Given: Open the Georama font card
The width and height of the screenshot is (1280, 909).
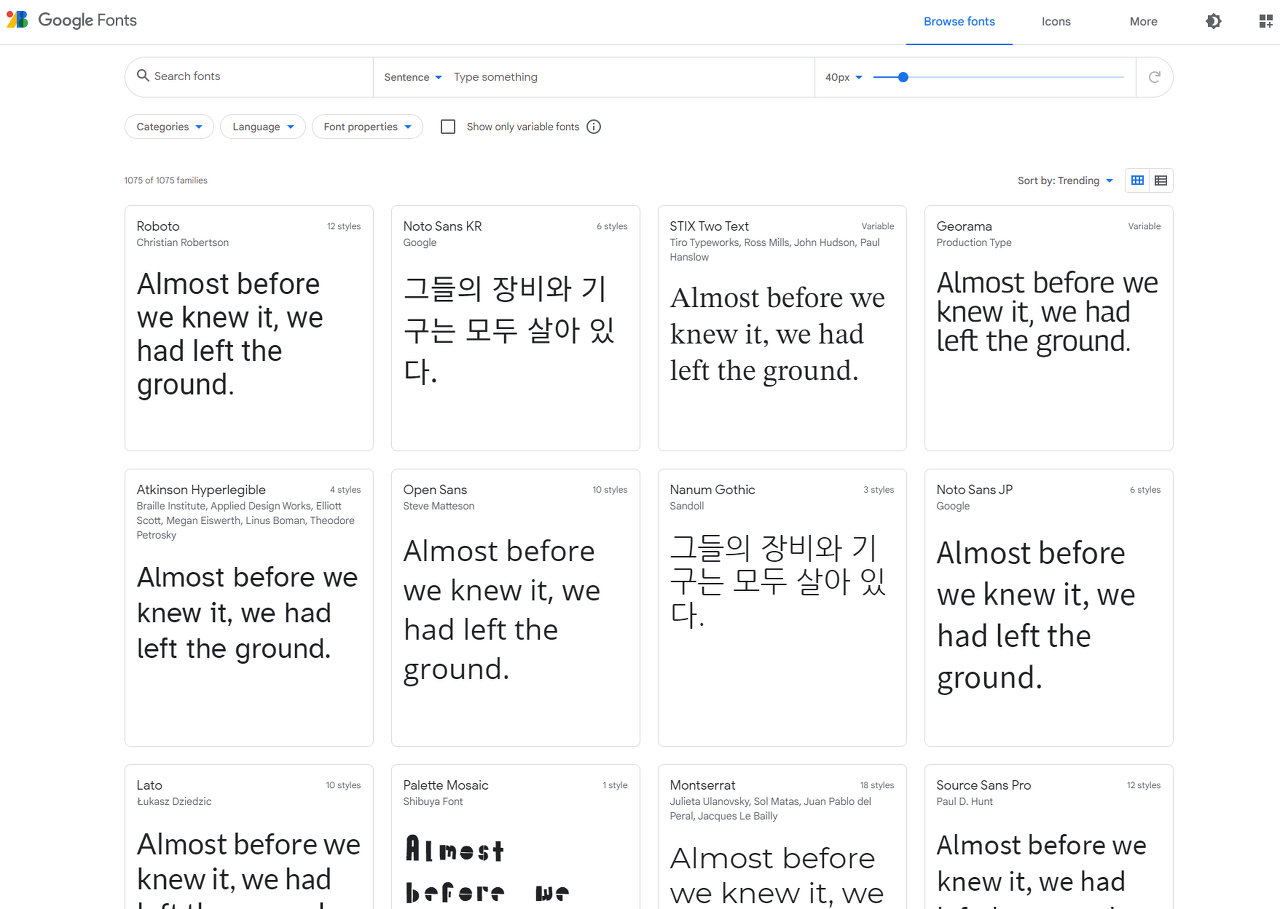Looking at the screenshot, I should coord(1049,328).
